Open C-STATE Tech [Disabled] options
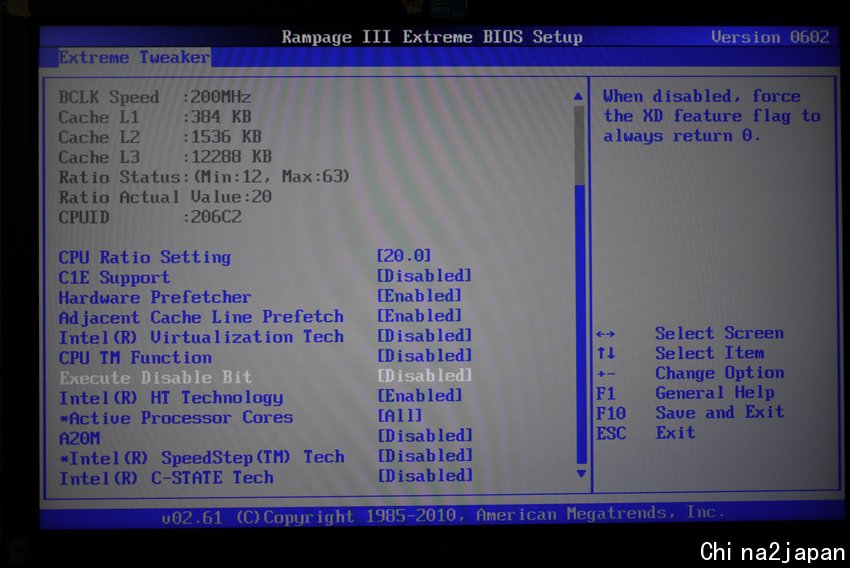Viewport: 850px width, 568px height. pyautogui.click(x=424, y=475)
